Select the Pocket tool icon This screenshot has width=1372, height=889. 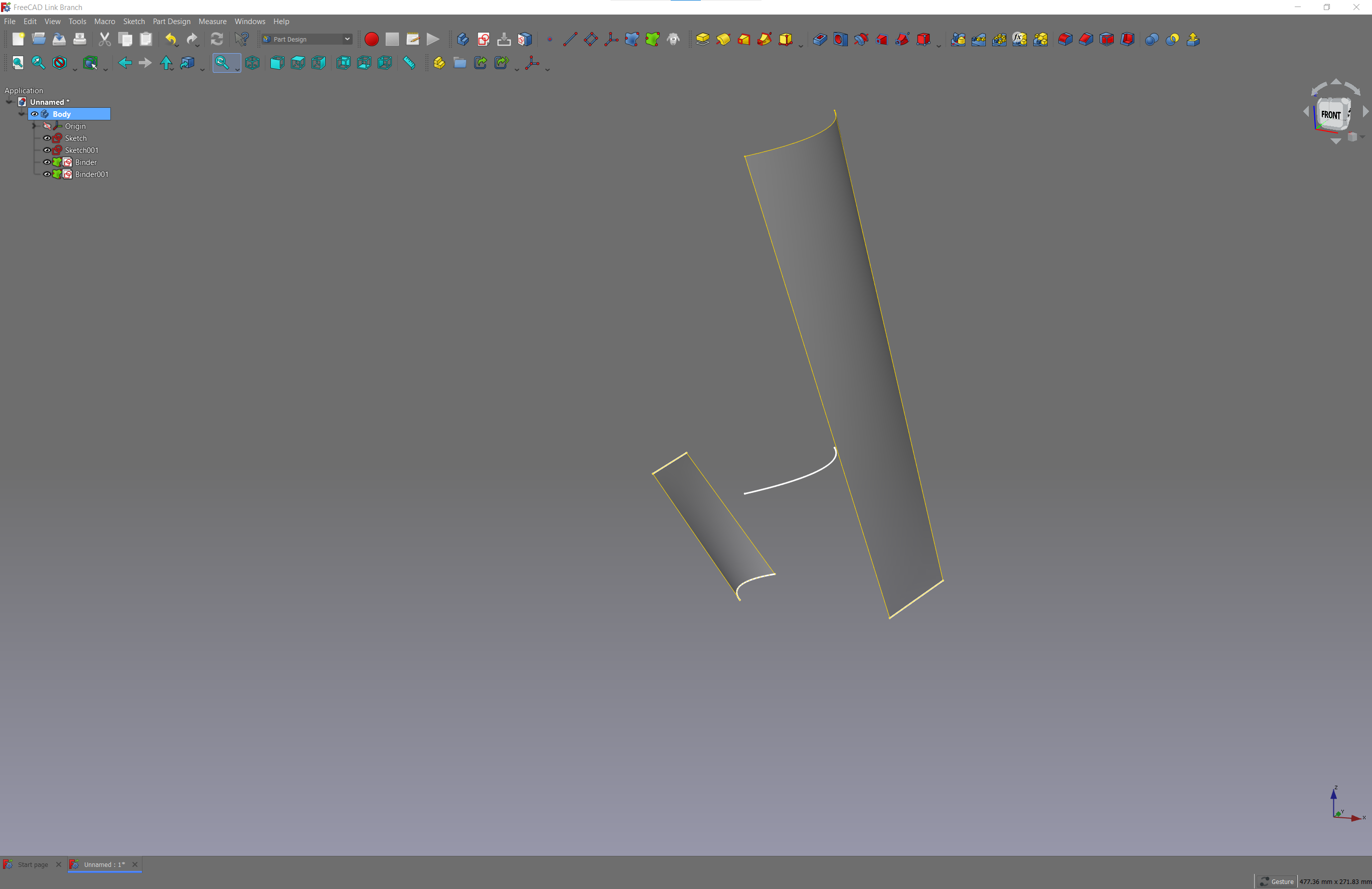(820, 39)
